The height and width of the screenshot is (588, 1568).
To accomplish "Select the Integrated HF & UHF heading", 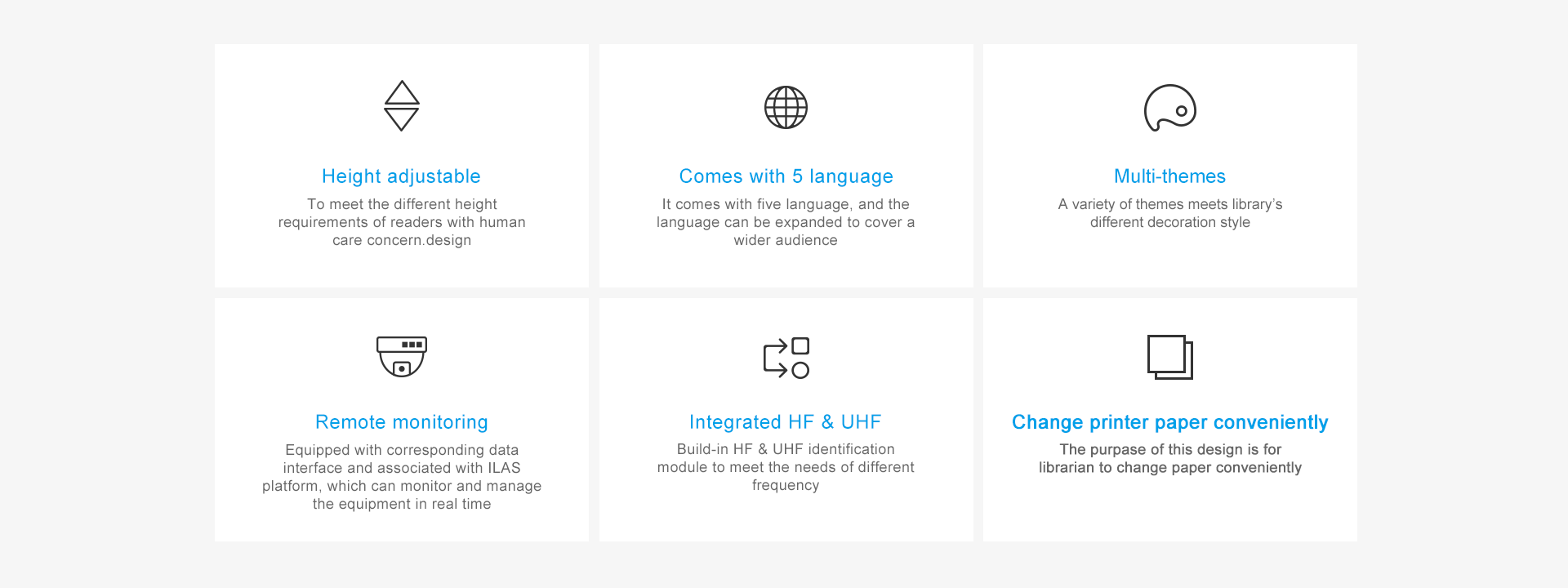I will [785, 422].
